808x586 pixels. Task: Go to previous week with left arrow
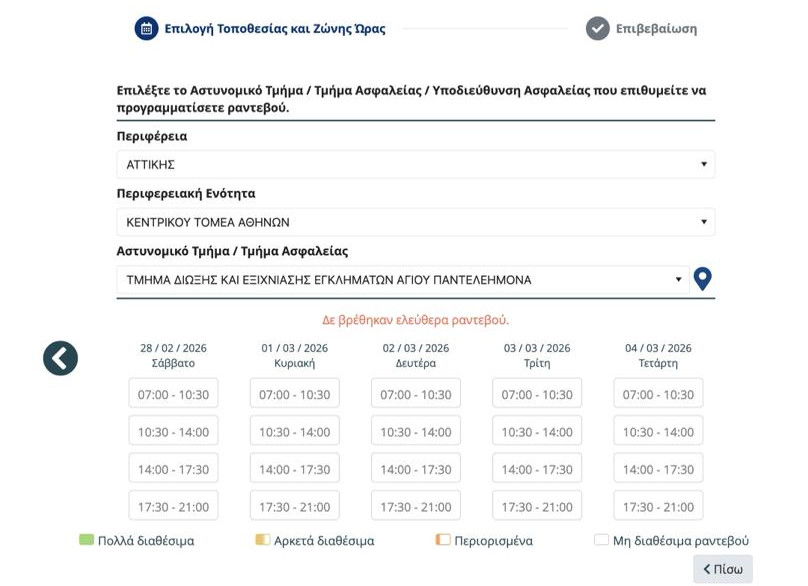tap(60, 358)
